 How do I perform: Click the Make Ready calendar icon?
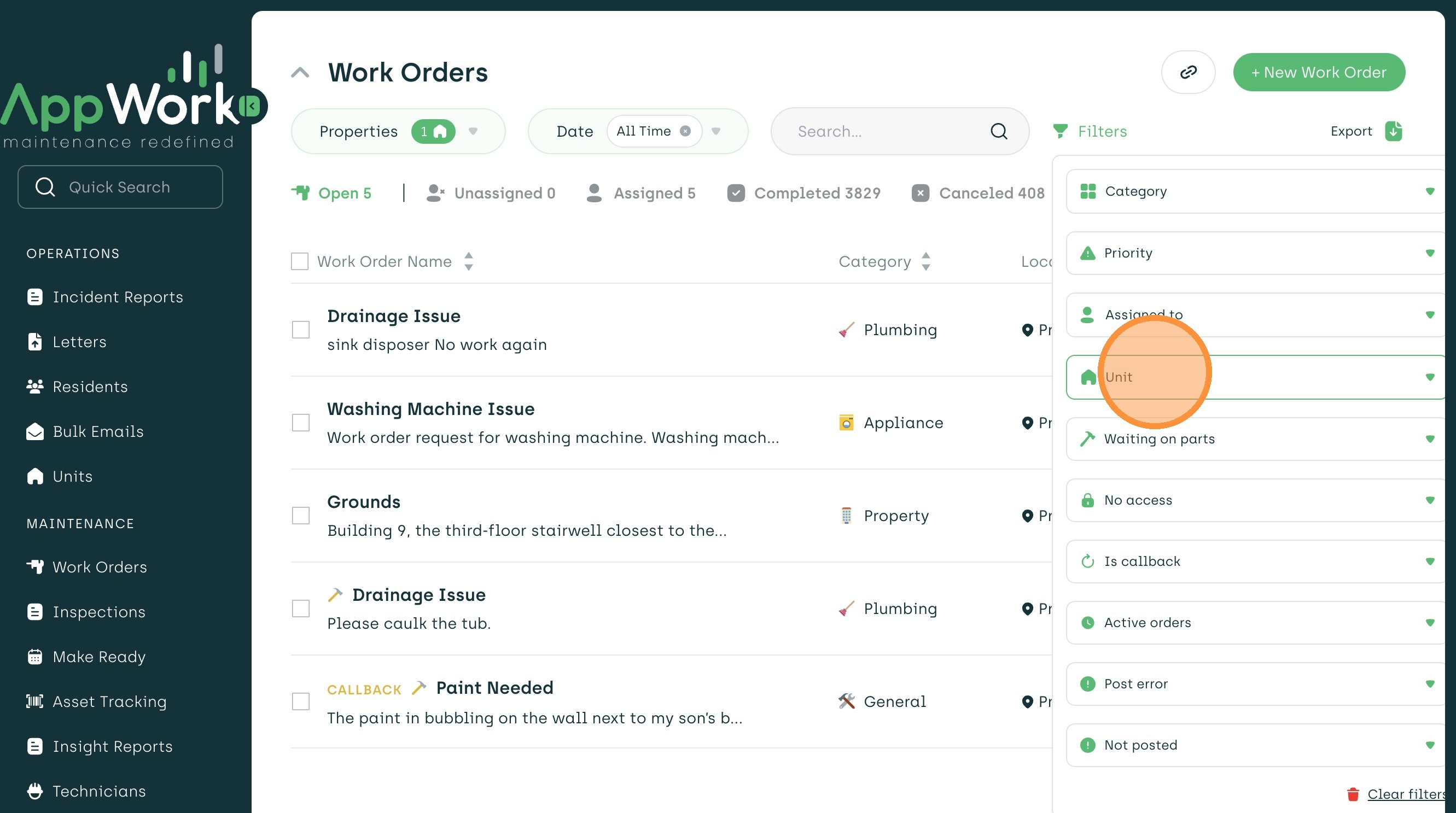[x=34, y=657]
